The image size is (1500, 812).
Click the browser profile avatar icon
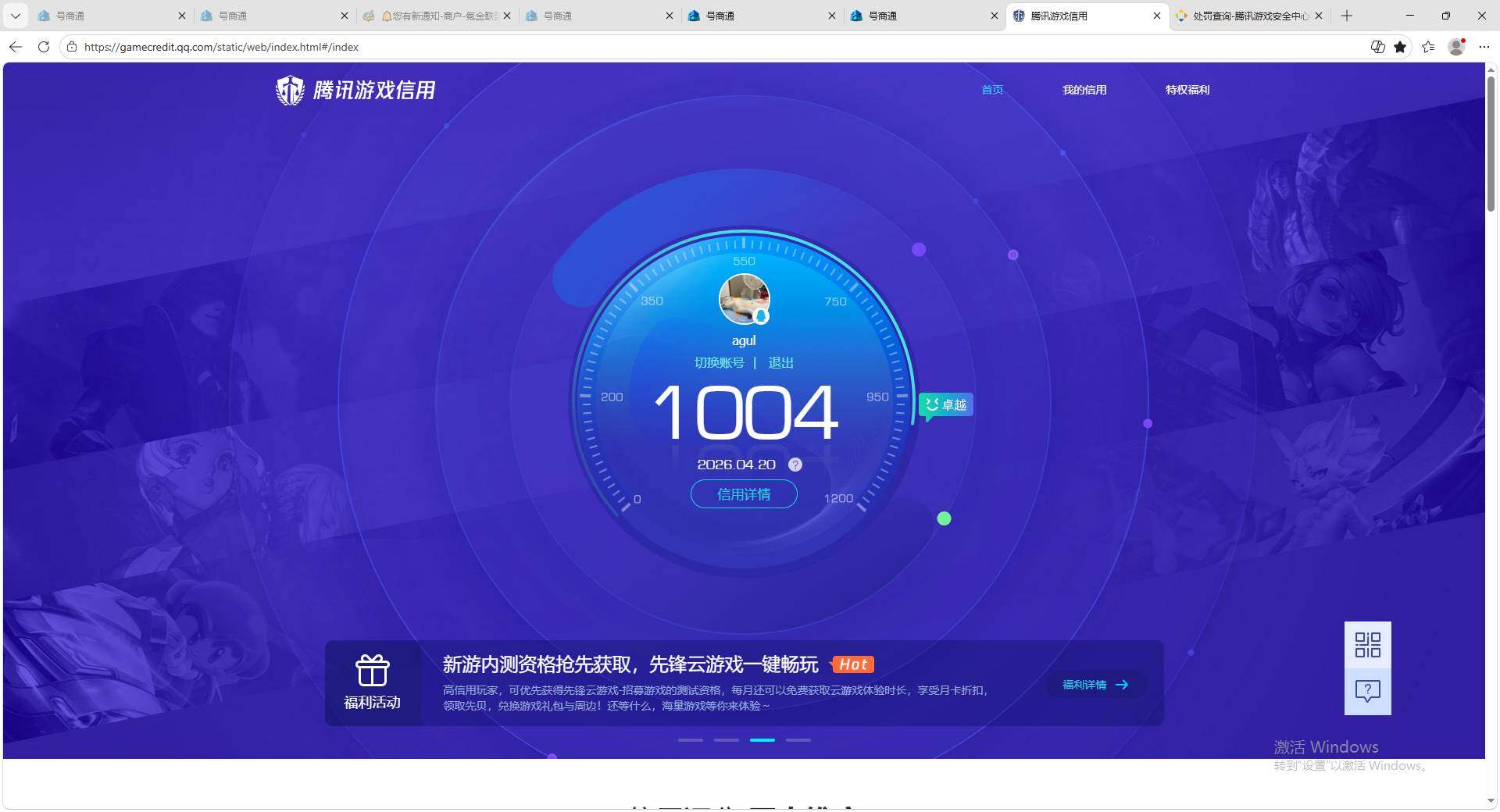point(1456,47)
